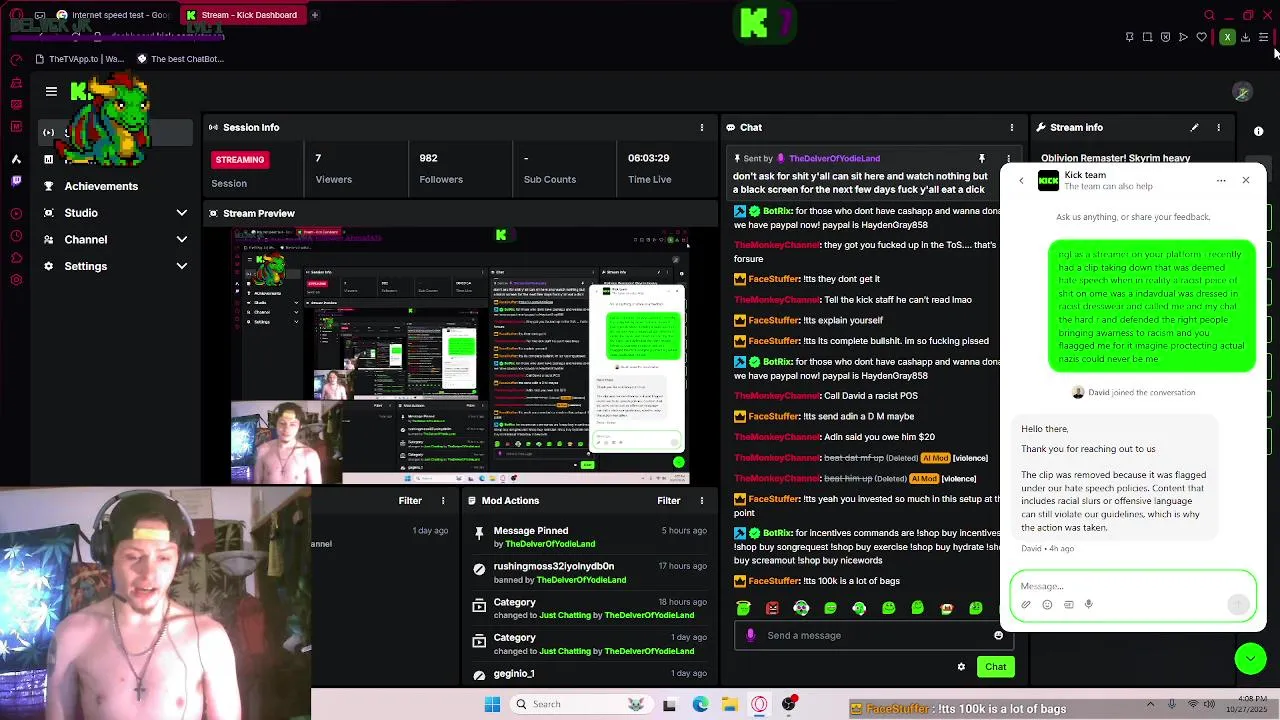Click the heart bookmark icon in address bar
The width and height of the screenshot is (1280, 720).
pos(1201,38)
